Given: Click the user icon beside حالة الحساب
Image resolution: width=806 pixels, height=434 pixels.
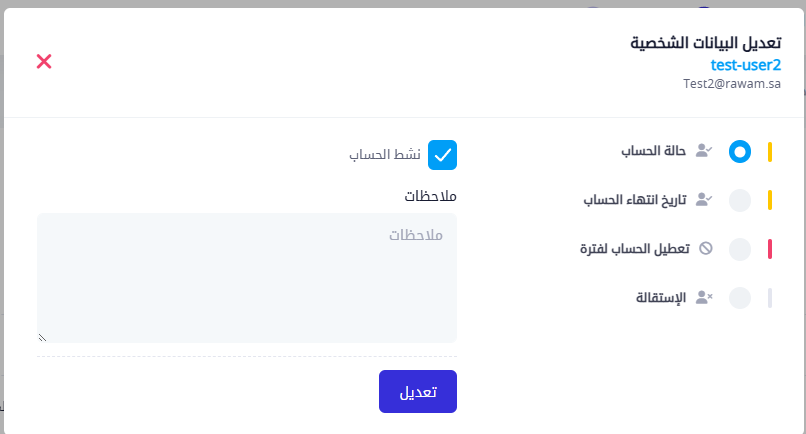Looking at the screenshot, I should click(704, 152).
